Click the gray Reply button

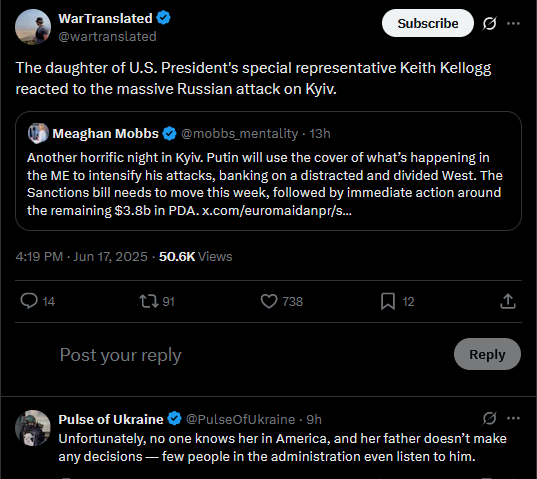tap(487, 354)
